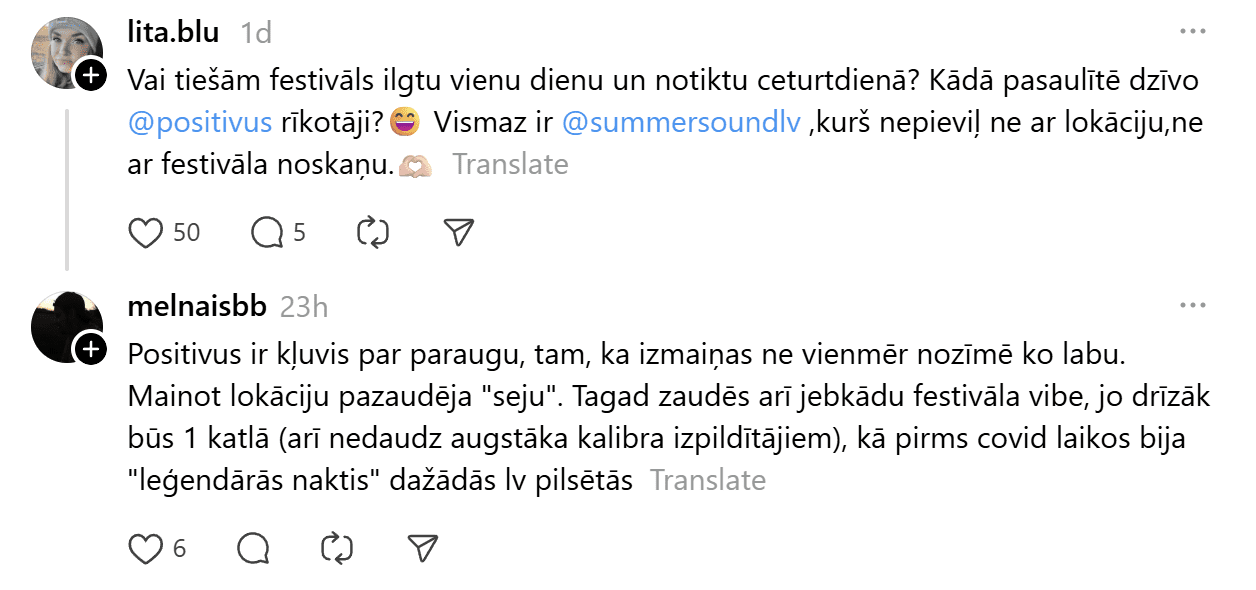Like lita.blu's post with the heart icon

pos(146,233)
